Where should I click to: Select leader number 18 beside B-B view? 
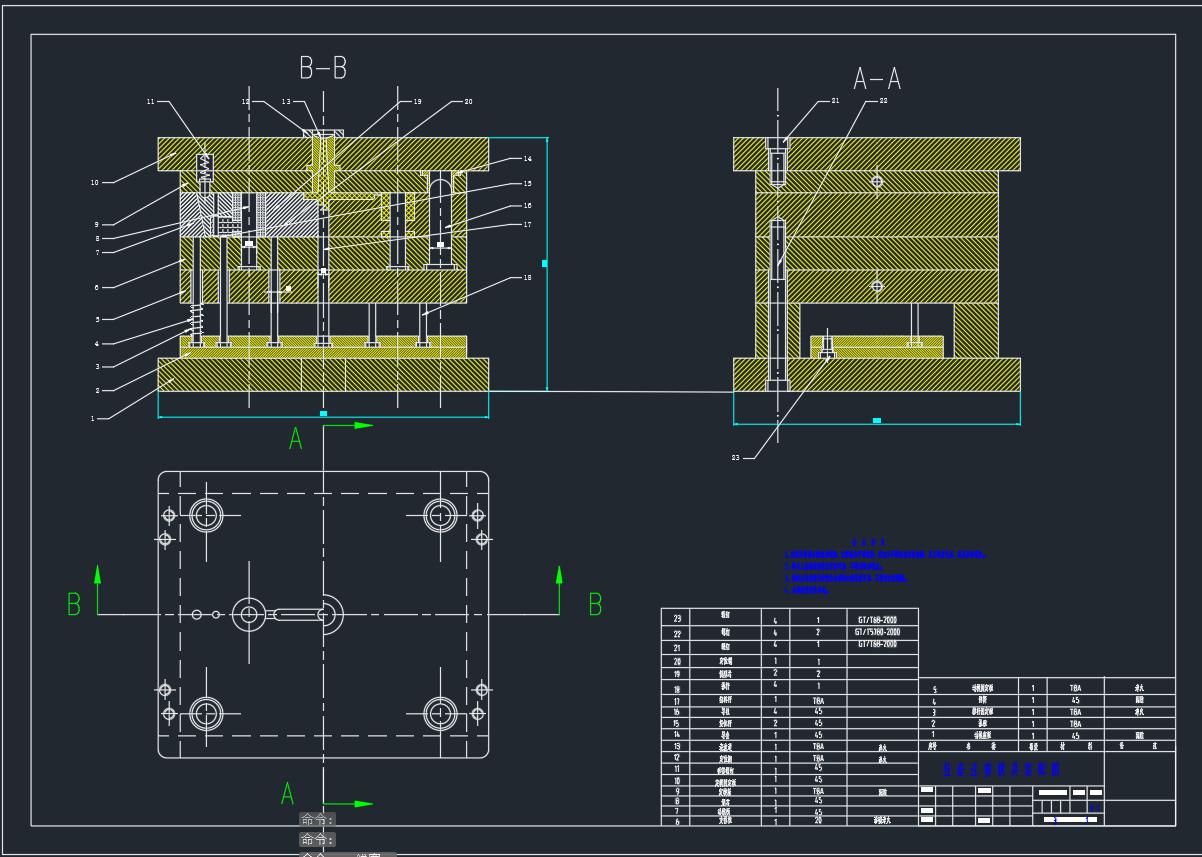tap(527, 277)
